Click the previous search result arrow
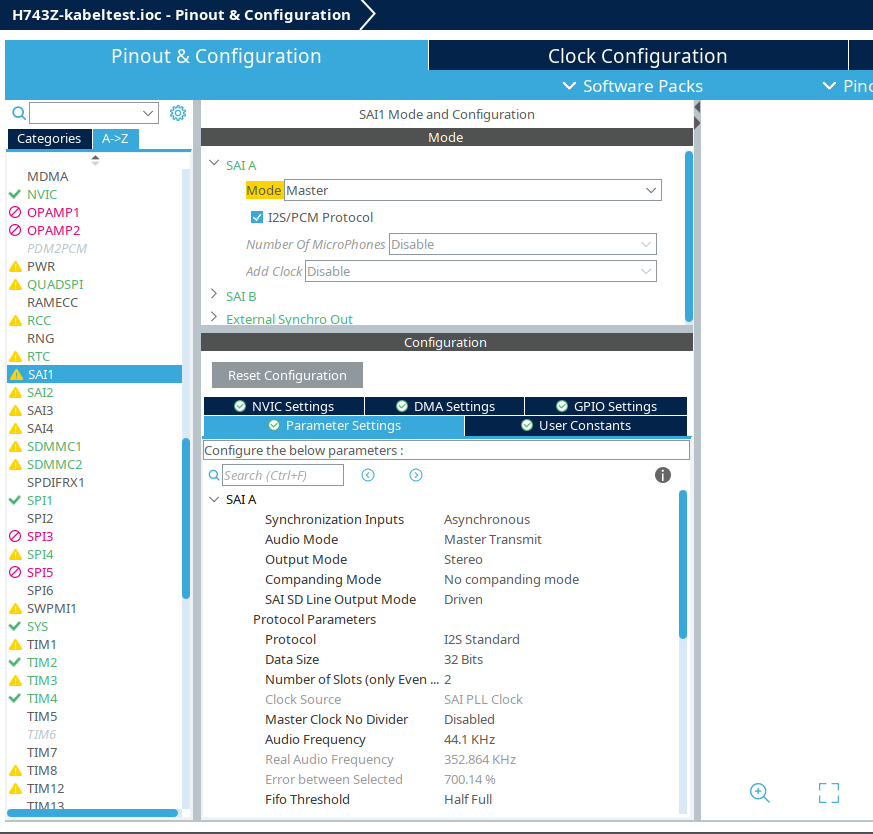This screenshot has width=873, height=834. point(368,475)
